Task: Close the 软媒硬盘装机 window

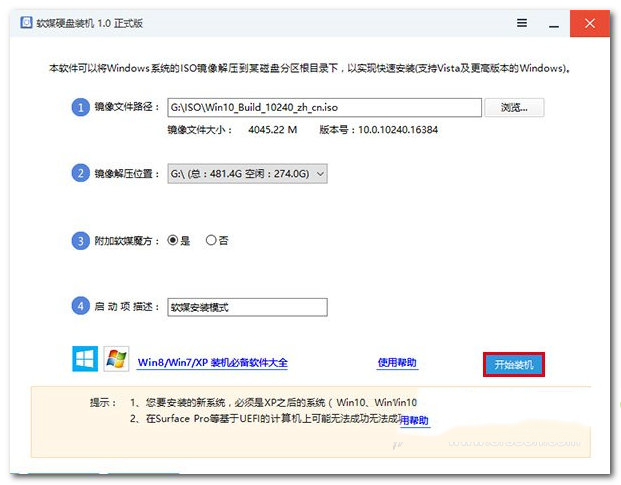Action: 590,23
